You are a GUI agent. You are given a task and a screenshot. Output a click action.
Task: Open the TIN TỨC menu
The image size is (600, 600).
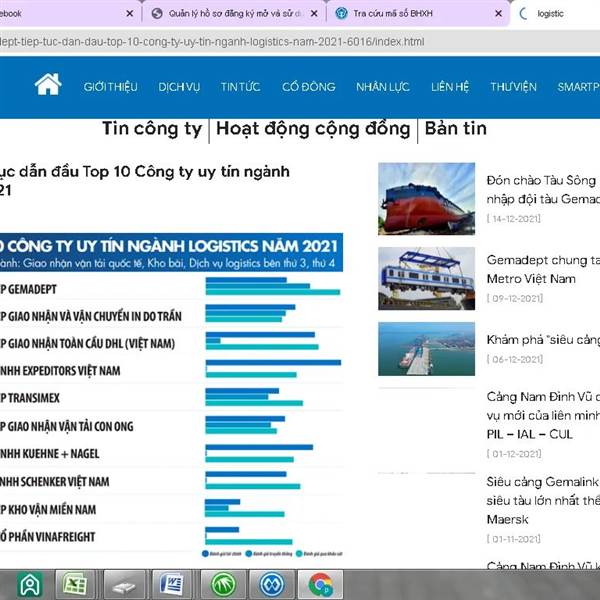coord(240,87)
